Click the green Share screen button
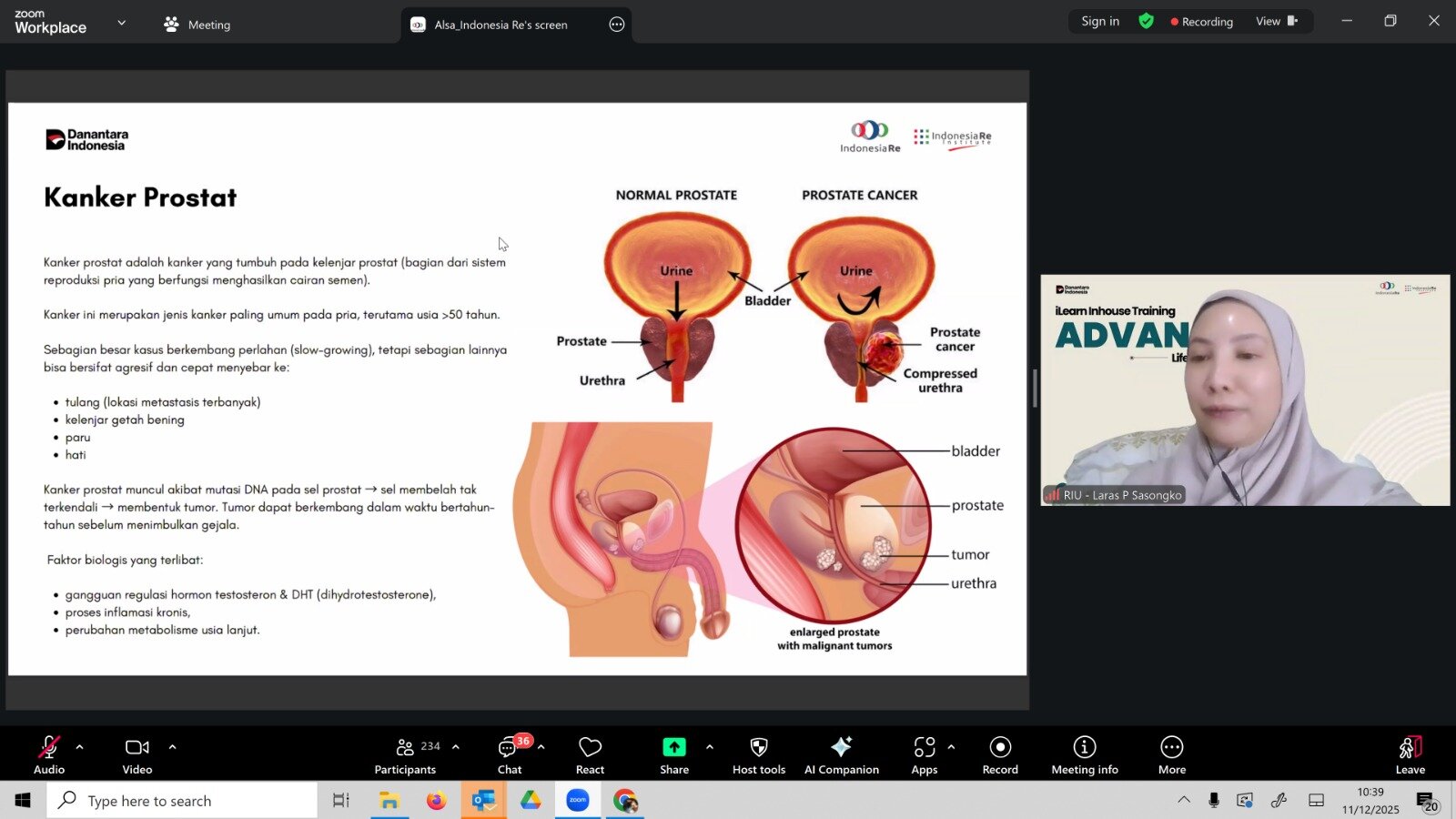The height and width of the screenshot is (819, 1456). click(x=673, y=755)
